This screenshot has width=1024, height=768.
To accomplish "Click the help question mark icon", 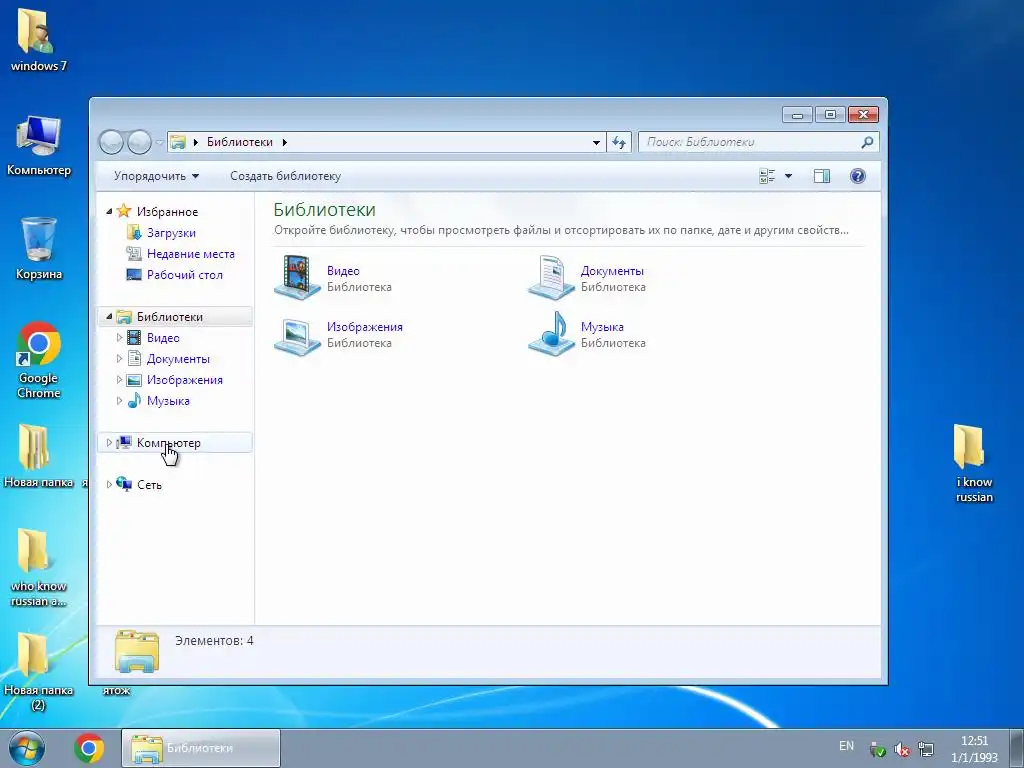I will pos(857,176).
